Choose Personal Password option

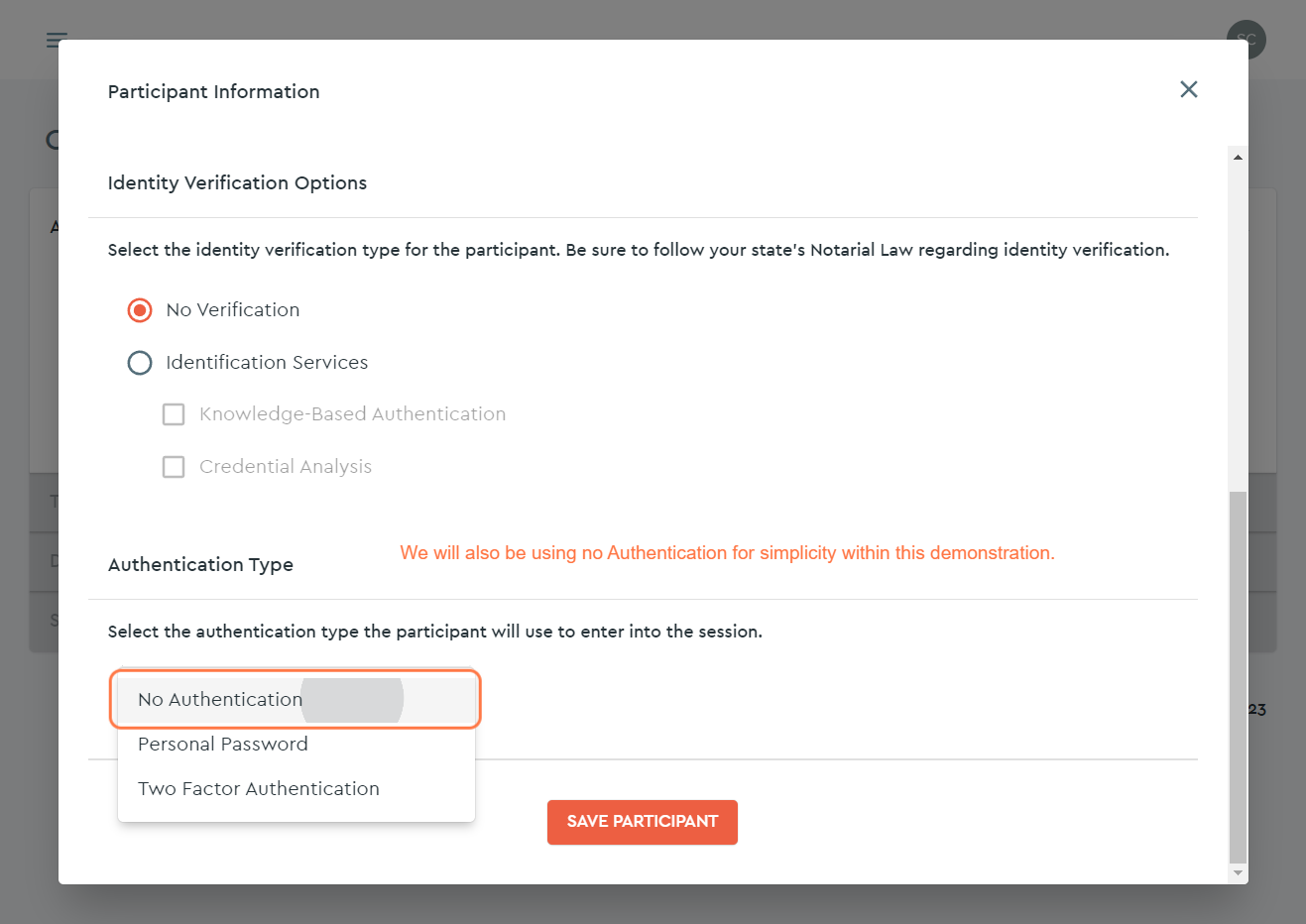click(297, 745)
